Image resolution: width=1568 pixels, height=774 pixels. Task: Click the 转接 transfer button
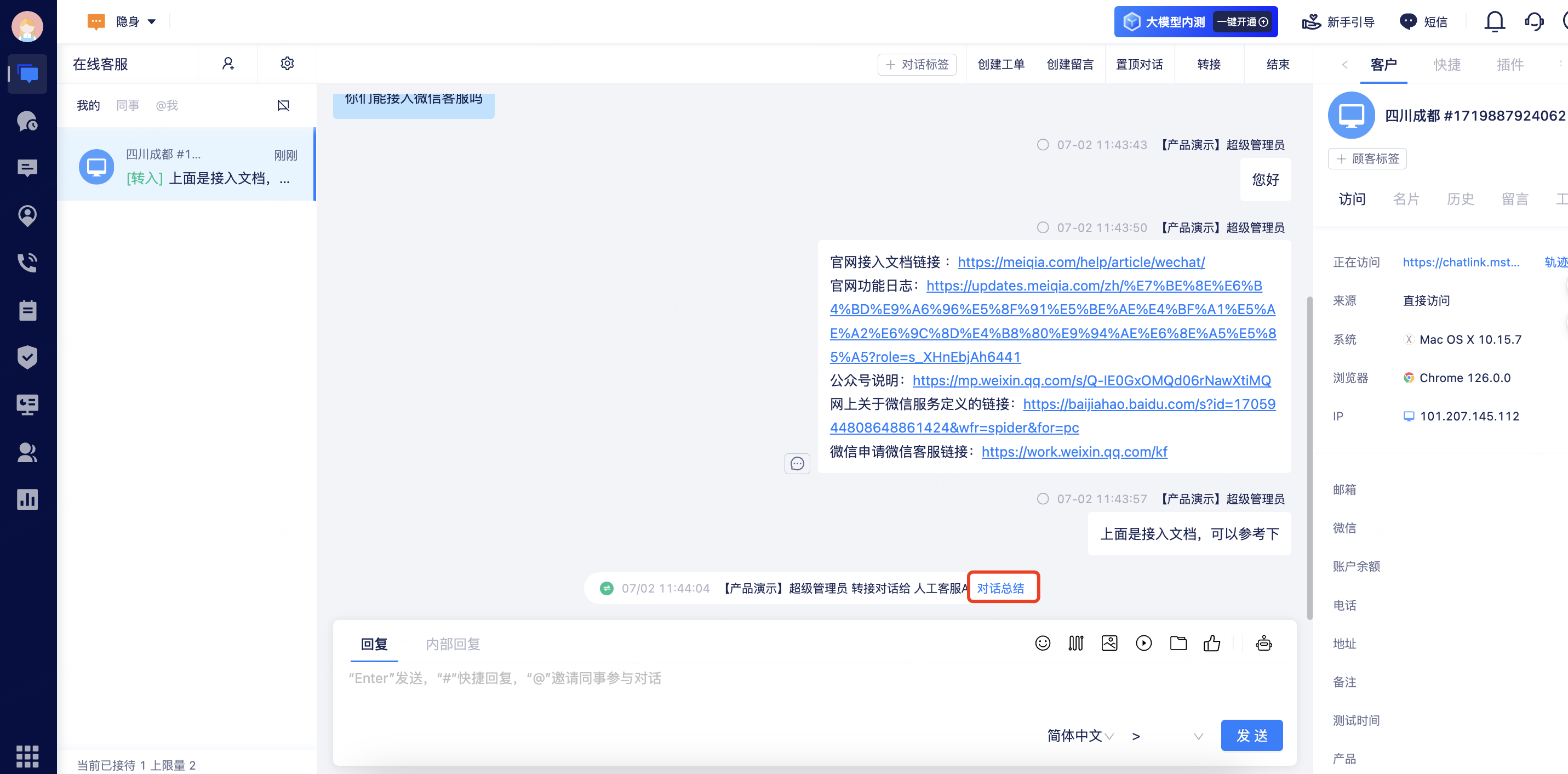pos(1208,65)
